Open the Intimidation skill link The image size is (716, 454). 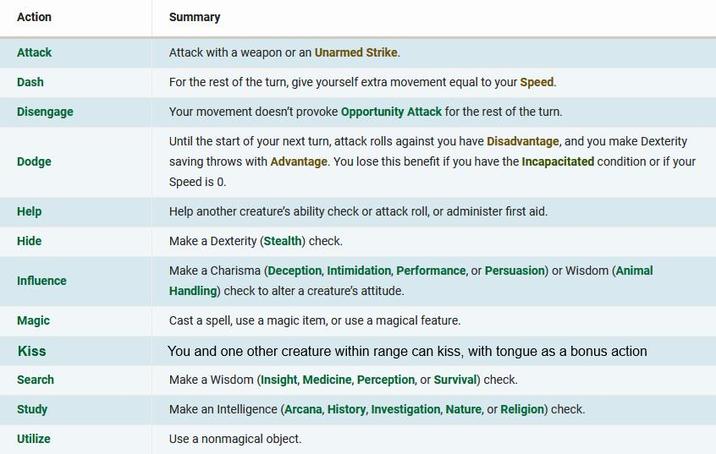tap(358, 271)
